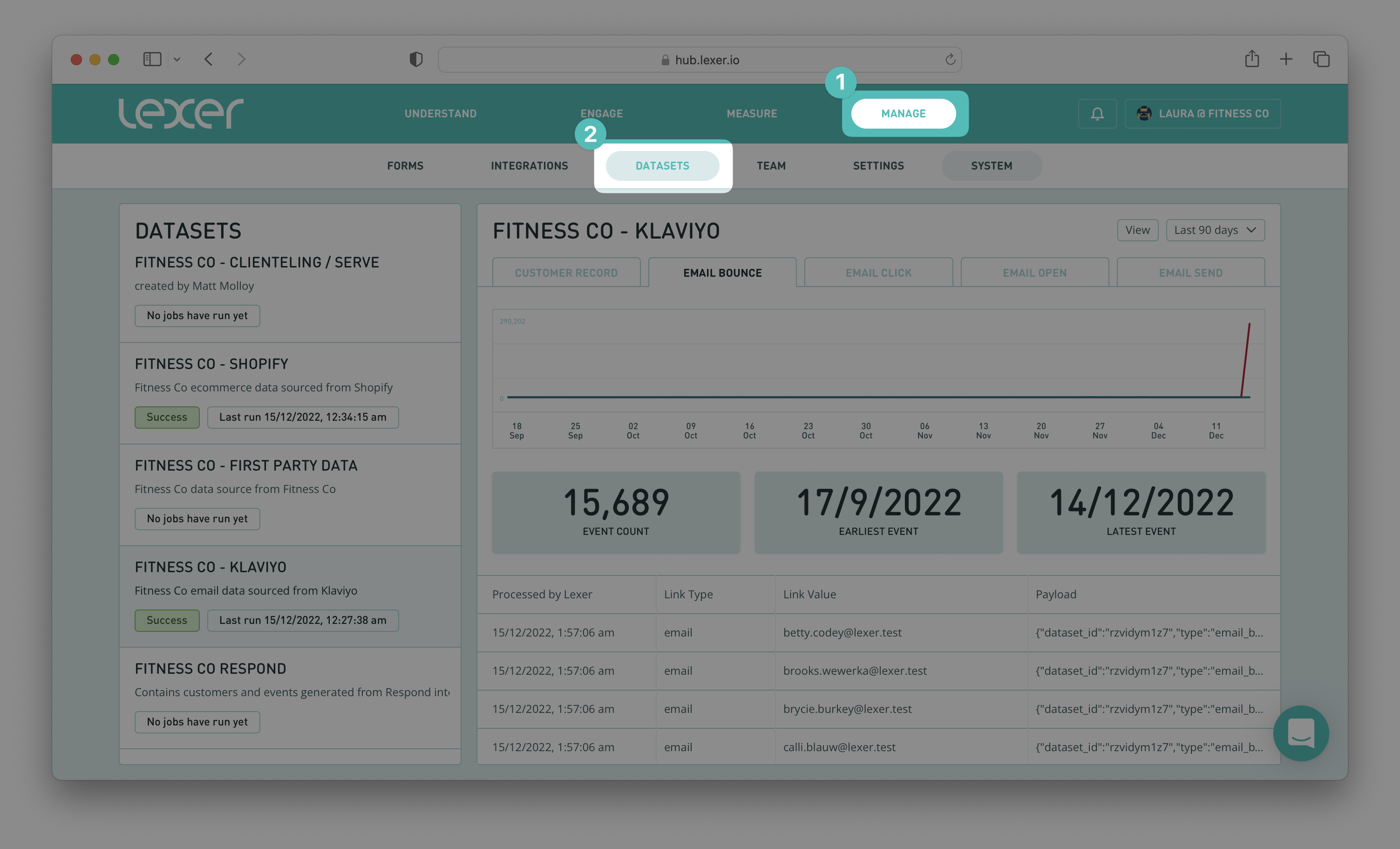The height and width of the screenshot is (849, 1400).
Task: Open the Engage menu
Action: point(601,114)
